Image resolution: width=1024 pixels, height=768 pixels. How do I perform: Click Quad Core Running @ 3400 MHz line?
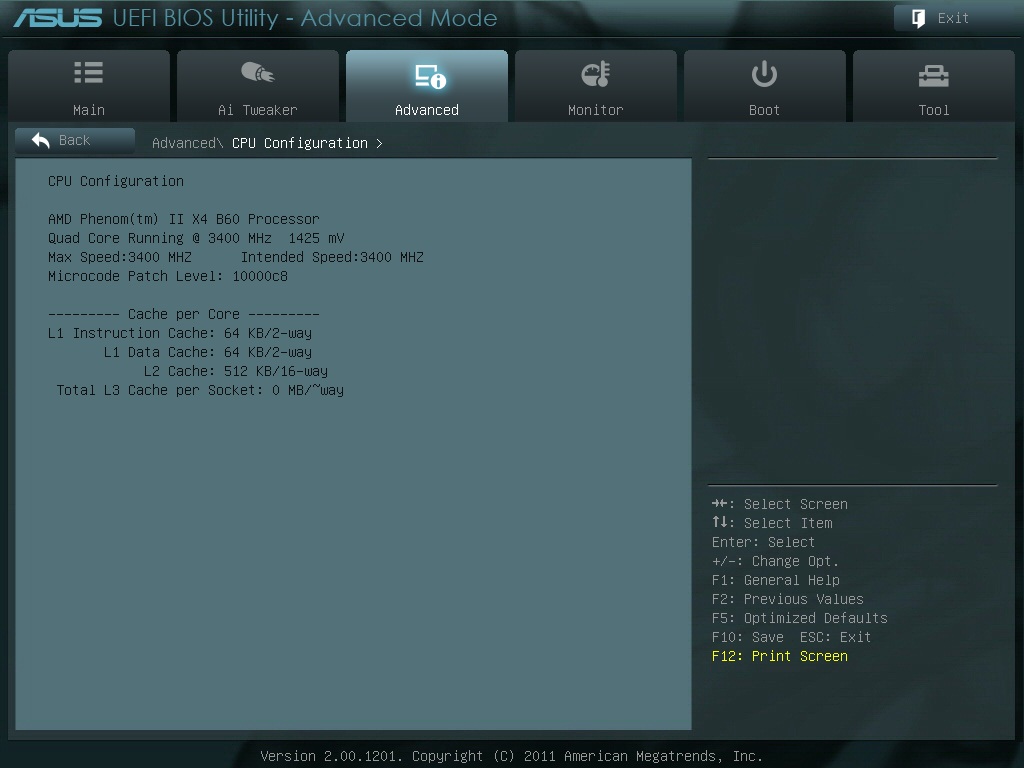[196, 238]
